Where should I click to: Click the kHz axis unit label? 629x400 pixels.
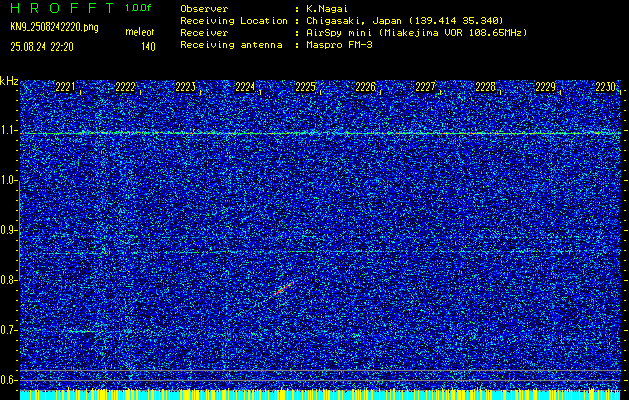[x=9, y=81]
